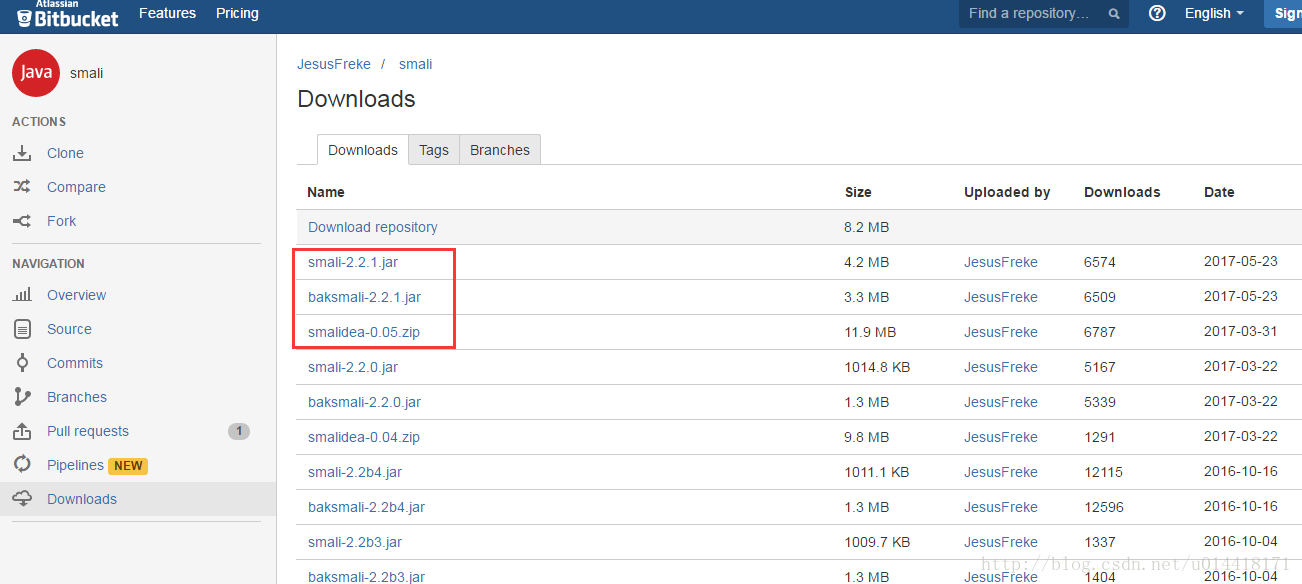Viewport: 1302px width, 584px height.
Task: Click the Pipelines cycle icon
Action: click(22, 465)
